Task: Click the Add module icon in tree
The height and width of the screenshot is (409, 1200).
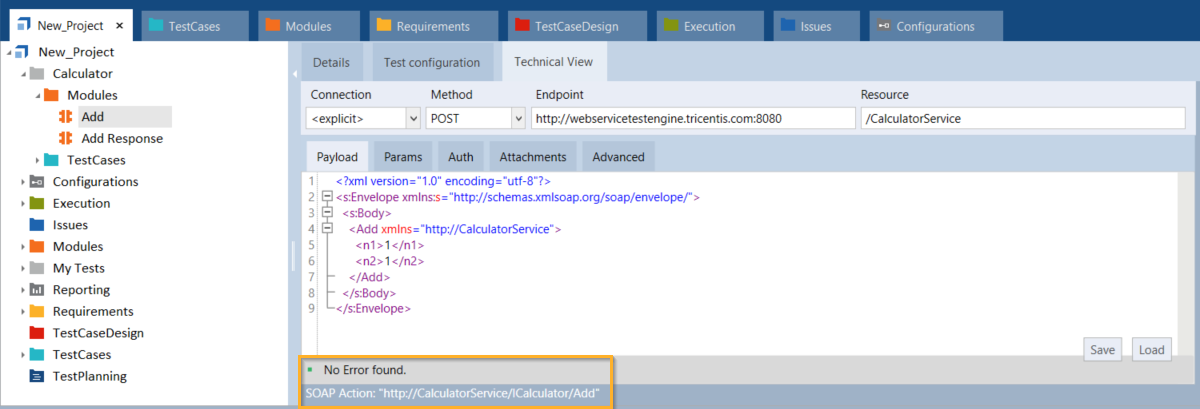Action: click(x=66, y=117)
